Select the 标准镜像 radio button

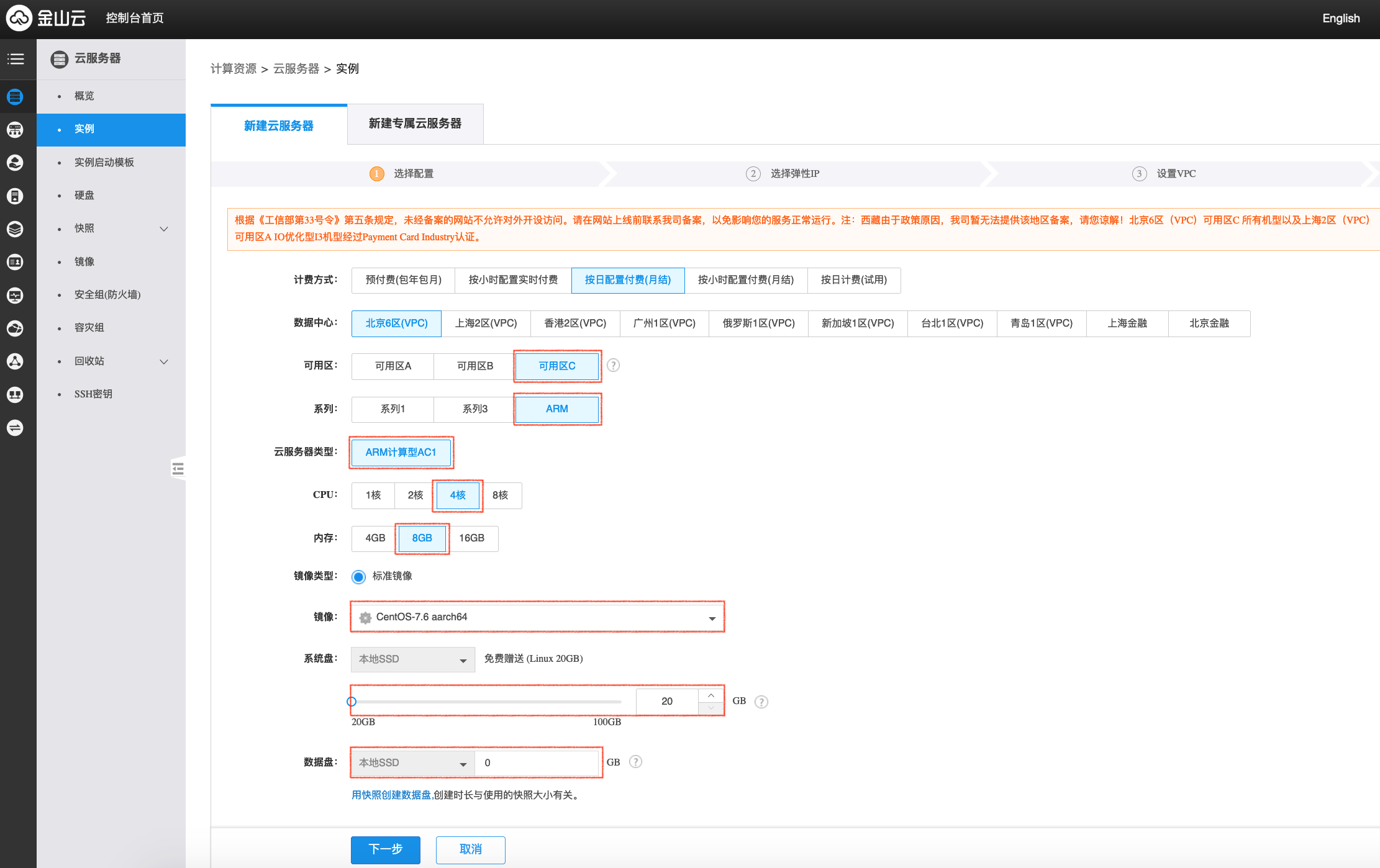tap(358, 577)
